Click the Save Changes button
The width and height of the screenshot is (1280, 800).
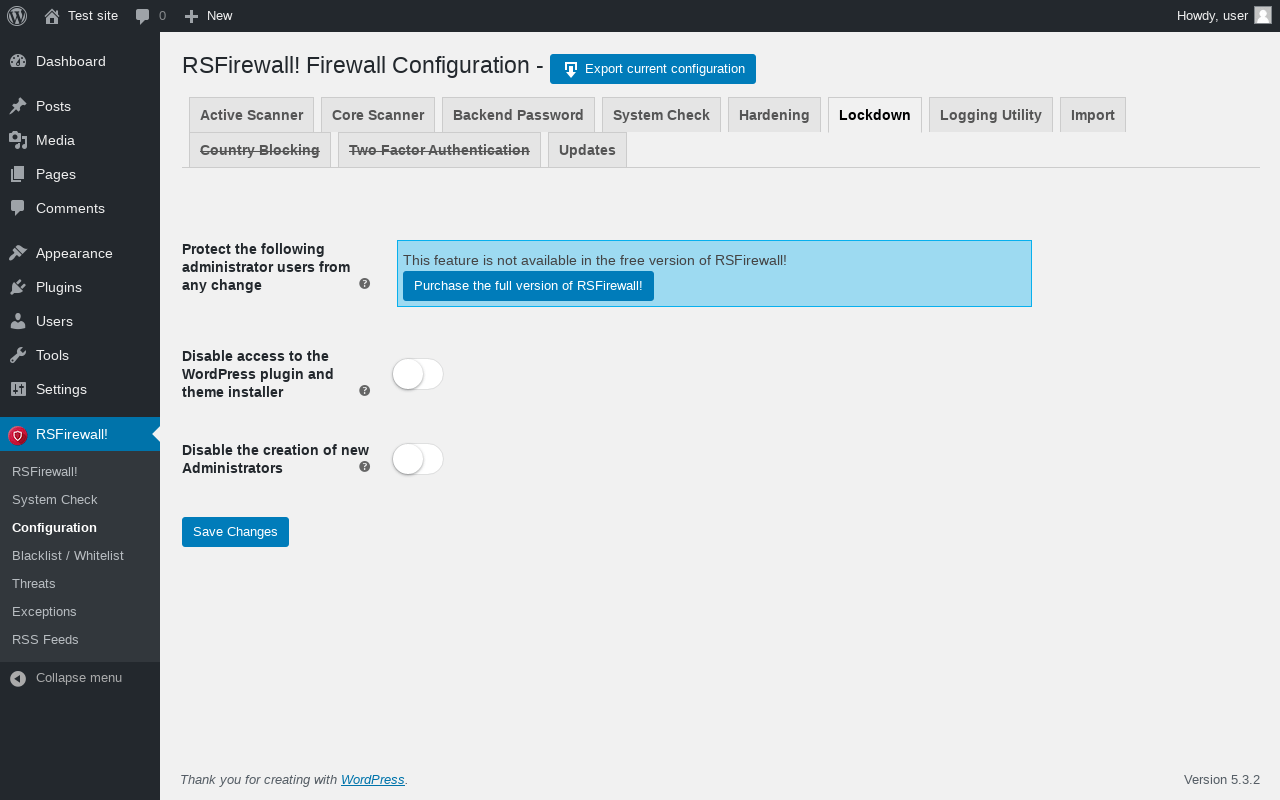coord(235,532)
